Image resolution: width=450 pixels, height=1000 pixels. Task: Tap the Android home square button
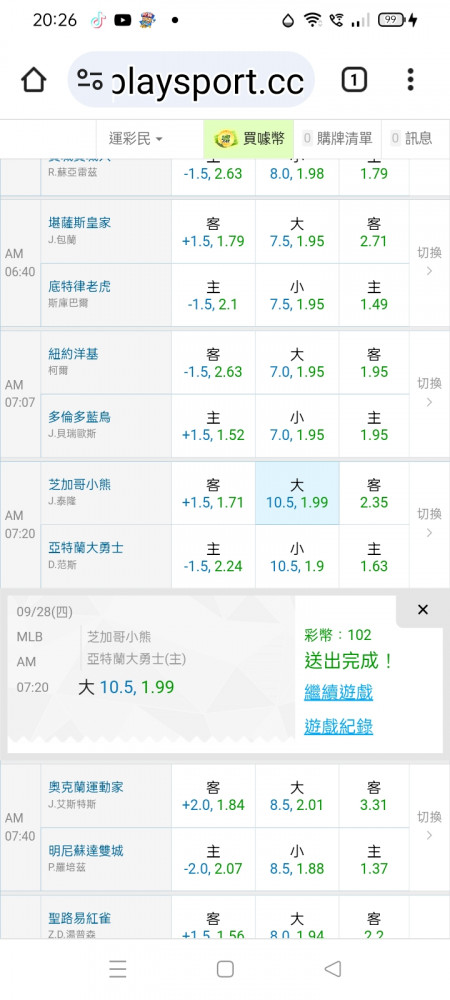225,969
